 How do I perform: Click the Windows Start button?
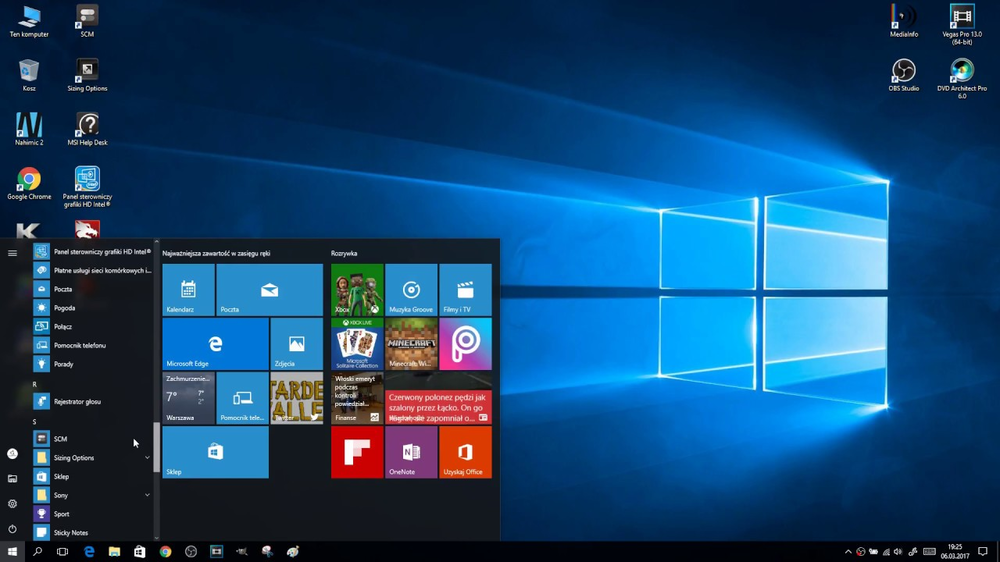[12, 552]
